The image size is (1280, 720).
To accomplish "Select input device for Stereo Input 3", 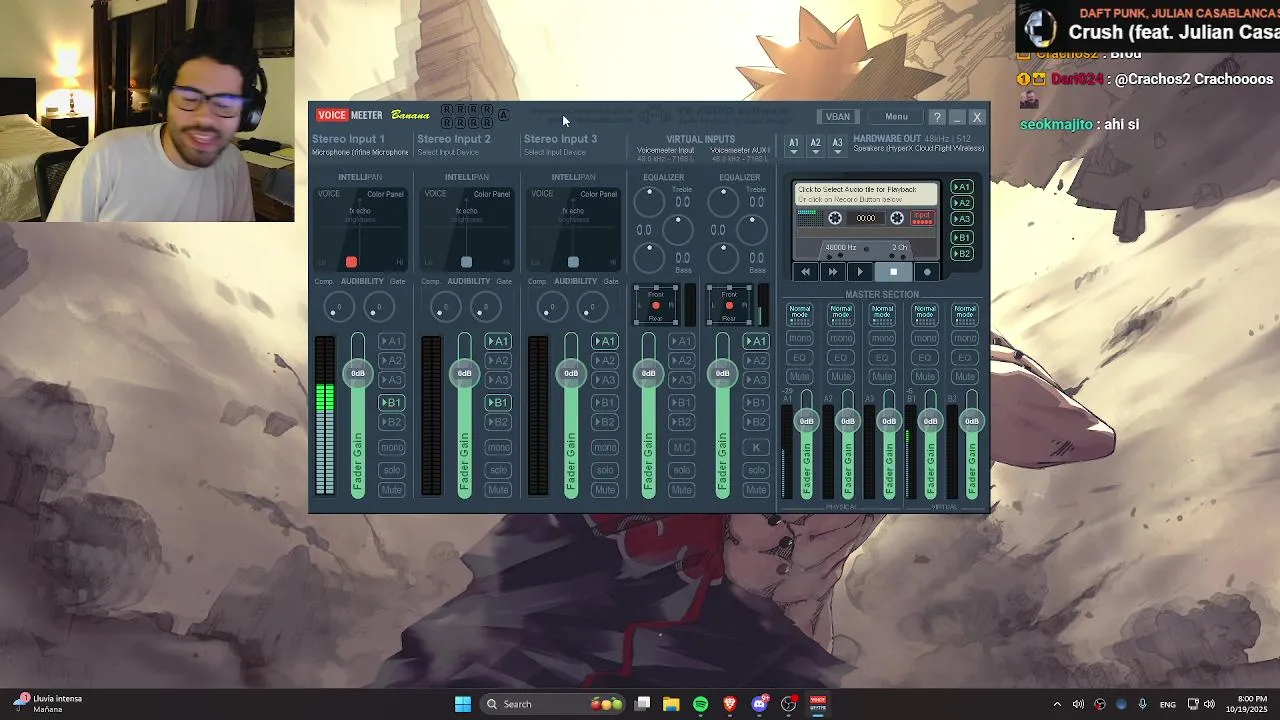I will [x=555, y=152].
